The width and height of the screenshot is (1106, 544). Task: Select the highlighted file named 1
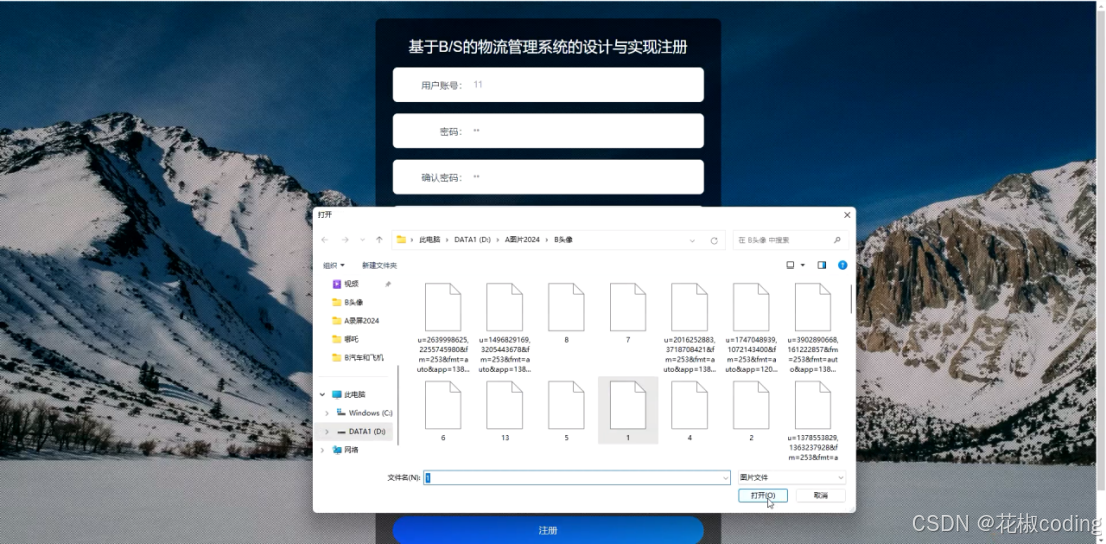pyautogui.click(x=628, y=410)
